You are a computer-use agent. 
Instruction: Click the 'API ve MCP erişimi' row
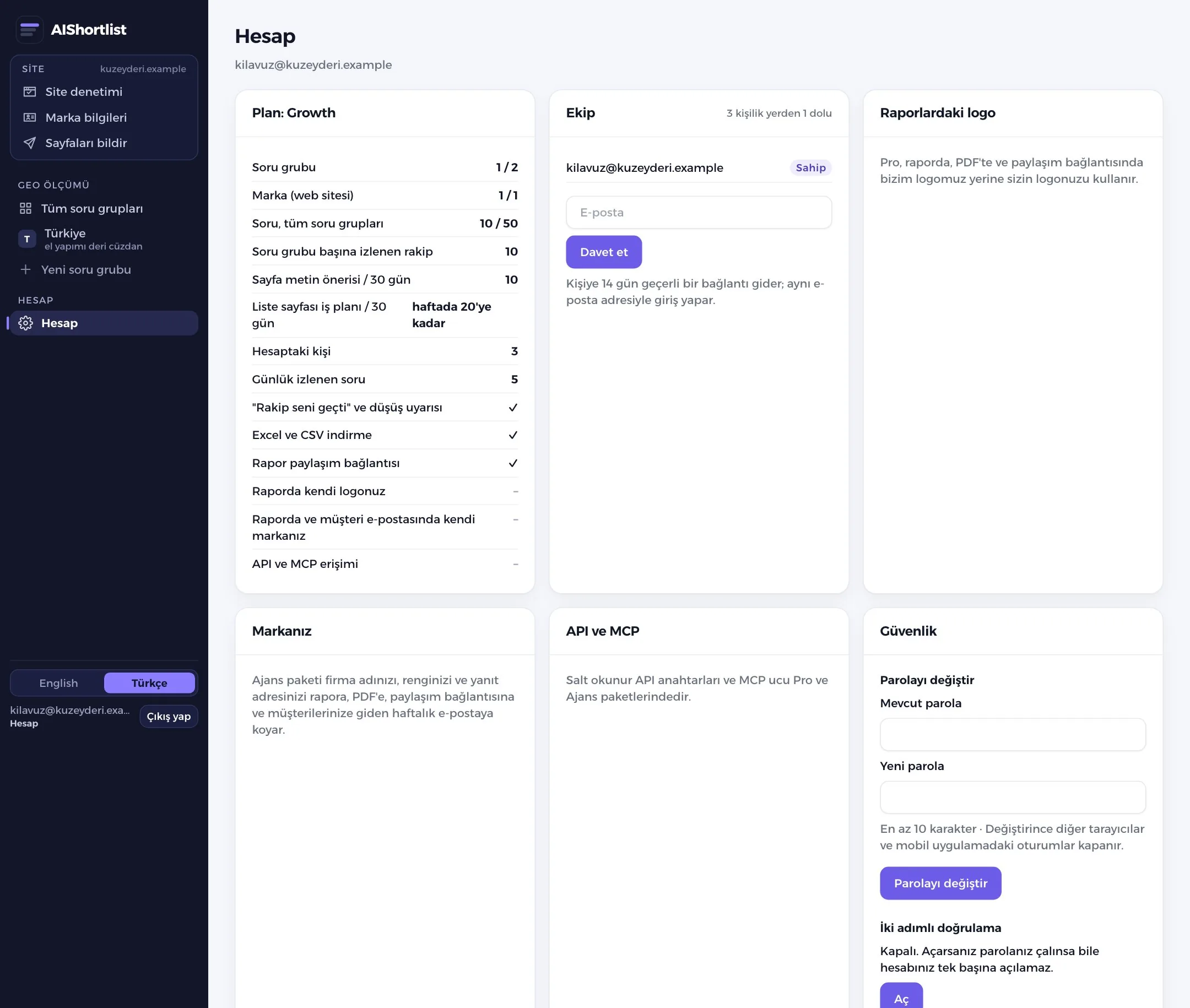(x=385, y=564)
